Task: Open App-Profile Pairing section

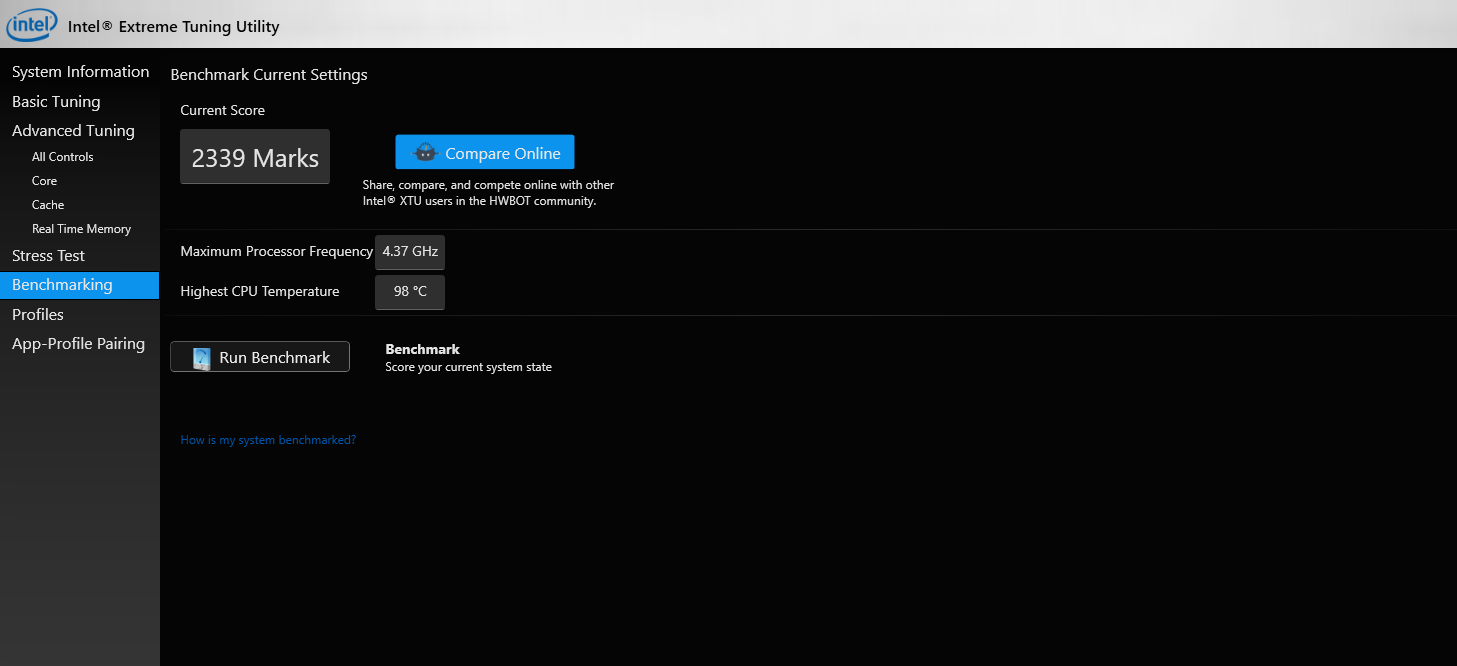Action: coord(80,344)
